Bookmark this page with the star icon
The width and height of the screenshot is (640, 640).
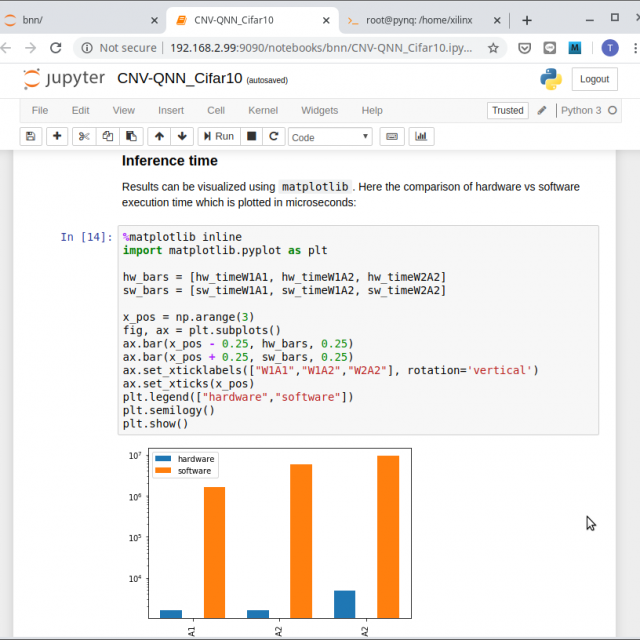coord(493,47)
